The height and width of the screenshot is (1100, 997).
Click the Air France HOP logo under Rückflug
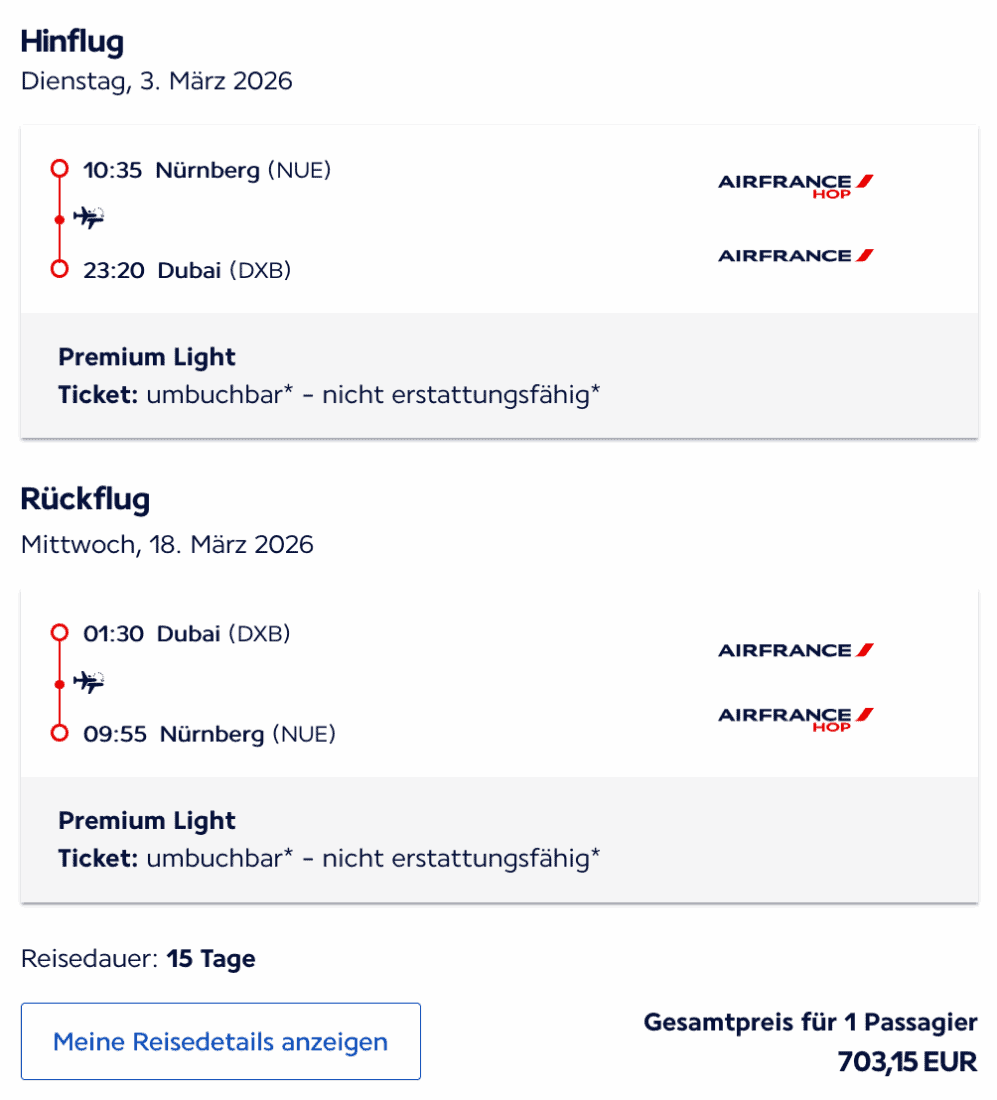[796, 718]
